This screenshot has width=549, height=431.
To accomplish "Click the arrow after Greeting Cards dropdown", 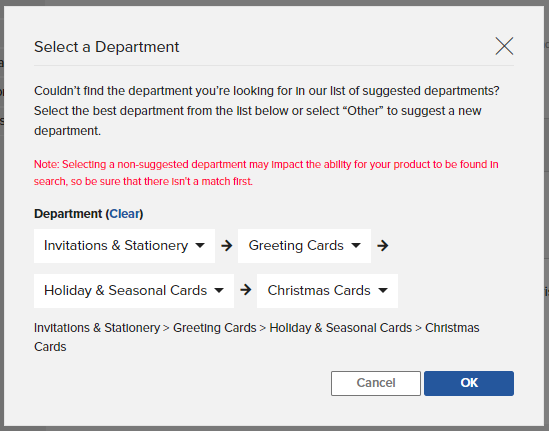I will point(383,245).
